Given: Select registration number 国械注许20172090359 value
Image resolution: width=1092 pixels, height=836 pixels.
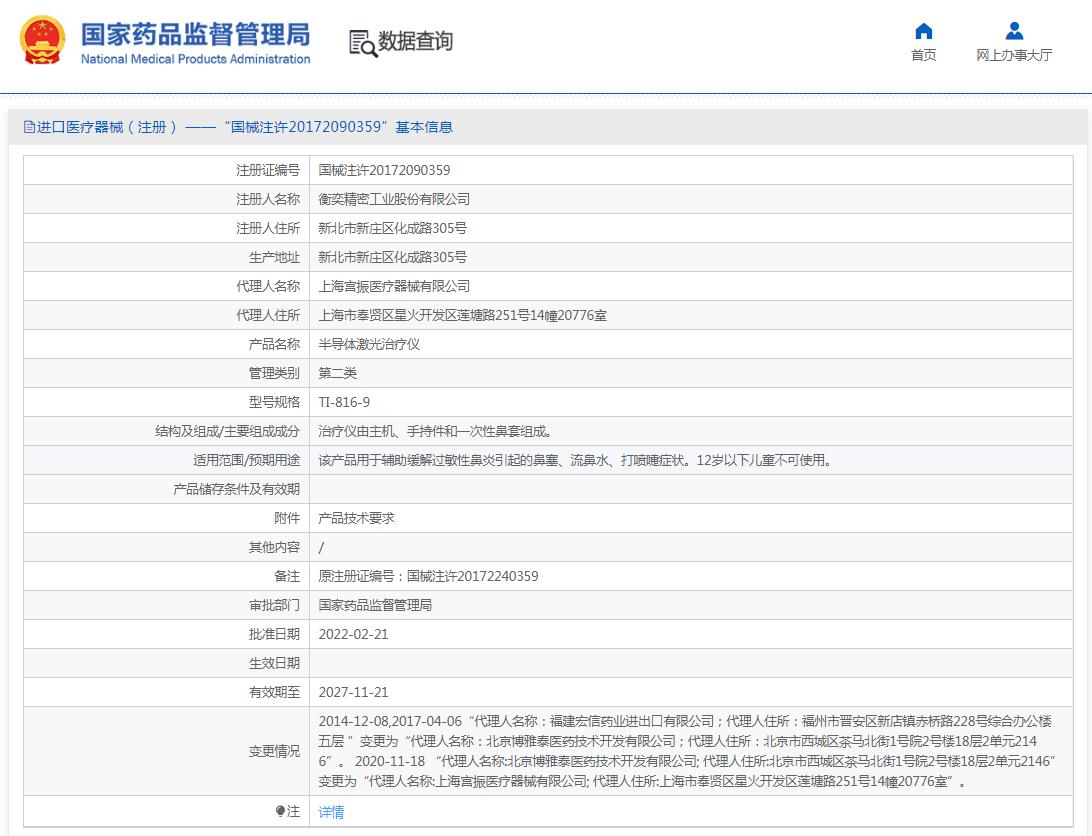Looking at the screenshot, I should 384,170.
